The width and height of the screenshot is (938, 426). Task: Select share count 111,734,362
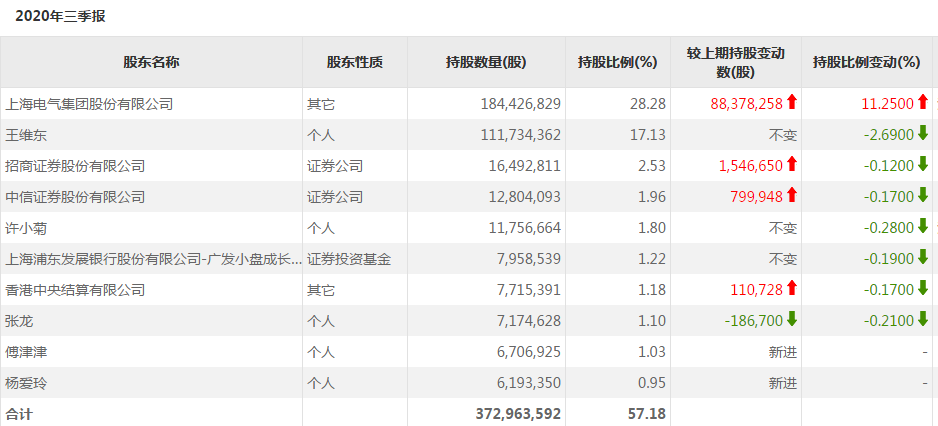[x=520, y=135]
